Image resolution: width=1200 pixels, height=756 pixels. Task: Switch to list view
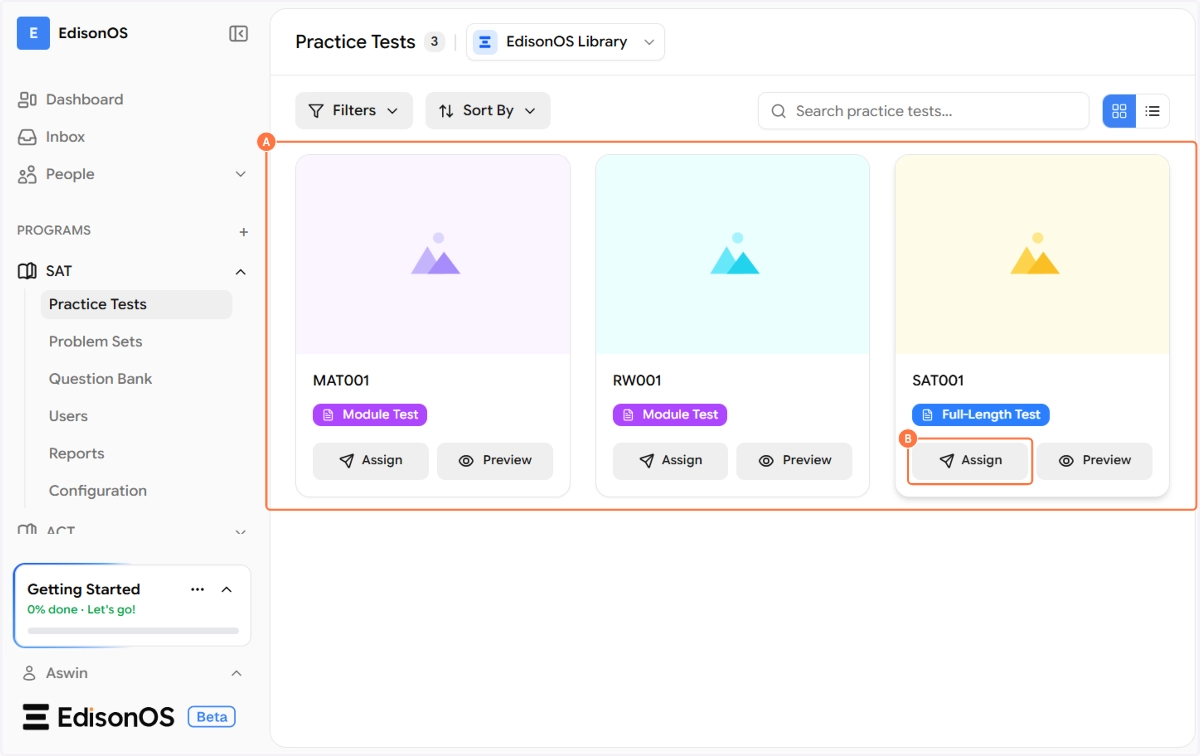tap(1152, 111)
